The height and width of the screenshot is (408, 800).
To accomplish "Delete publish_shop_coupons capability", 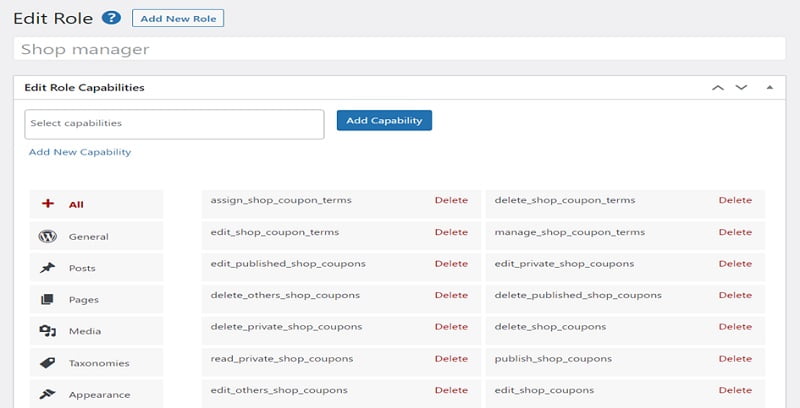I will point(735,359).
